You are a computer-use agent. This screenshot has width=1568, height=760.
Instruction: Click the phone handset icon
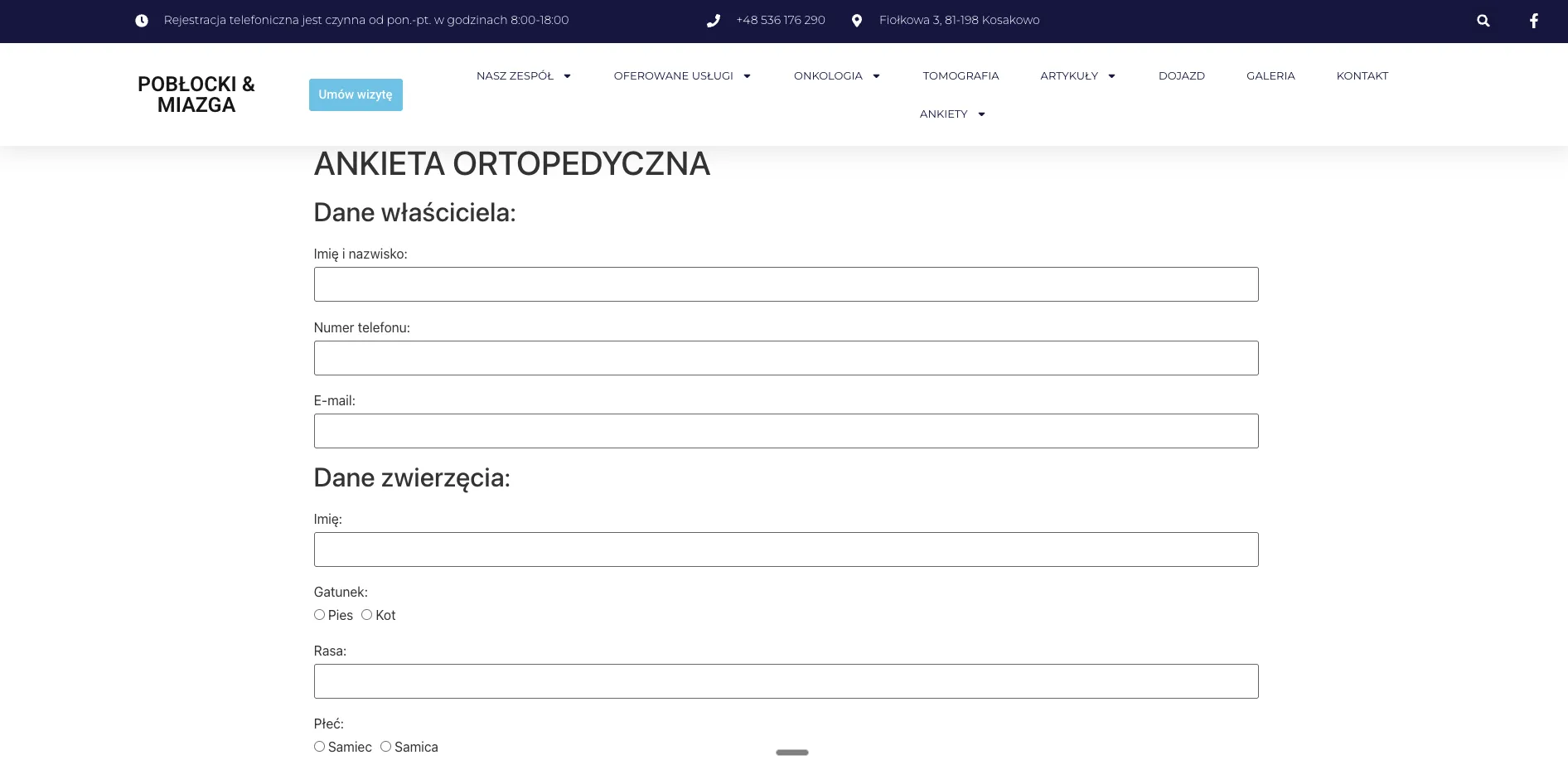(x=713, y=21)
